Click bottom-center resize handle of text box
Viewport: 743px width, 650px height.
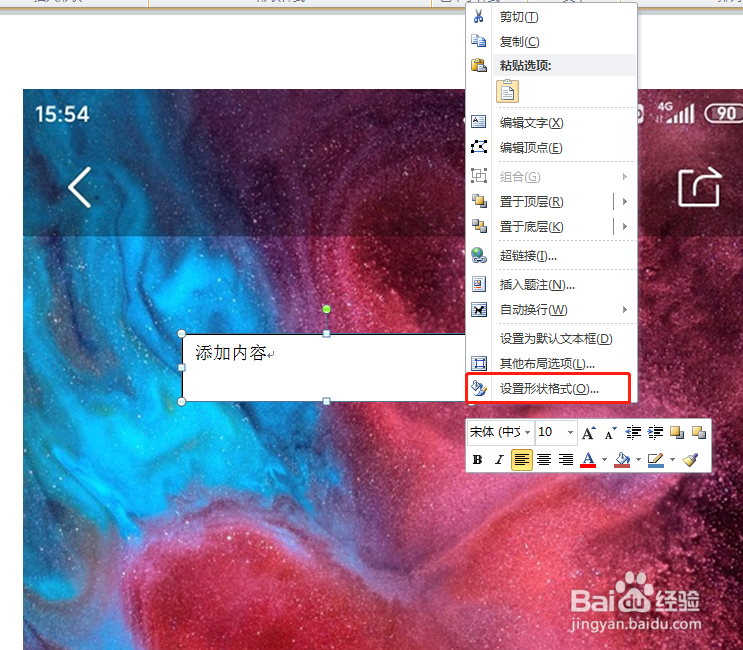[x=326, y=401]
